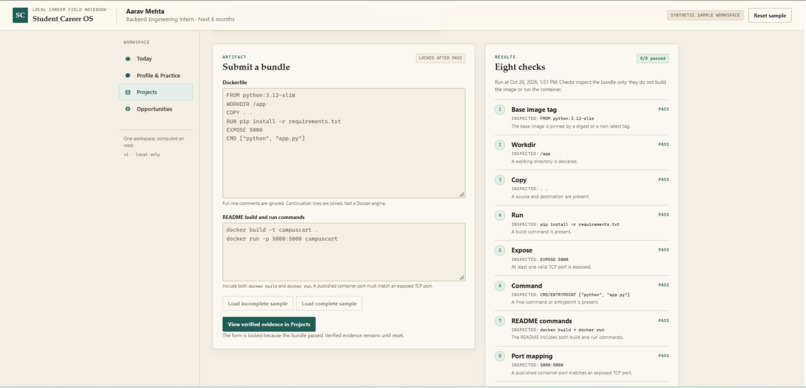This screenshot has height=388, width=806.
Task: Click PASS status for Expose
Action: (x=663, y=250)
